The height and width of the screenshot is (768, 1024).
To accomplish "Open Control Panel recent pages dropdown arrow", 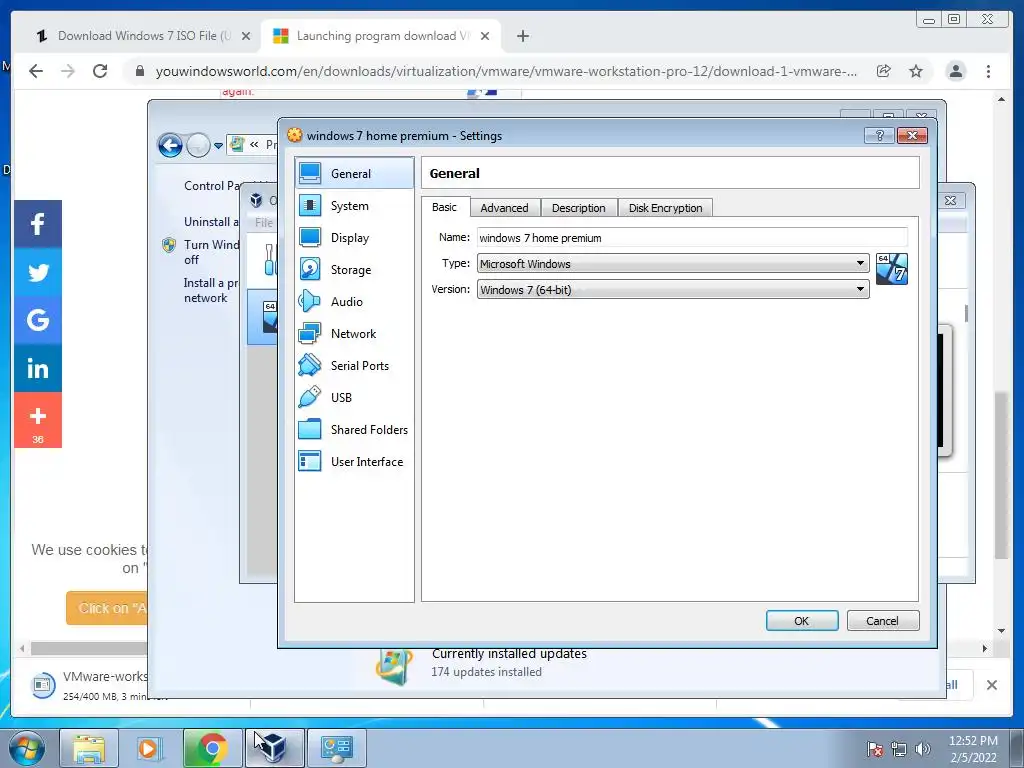I will (x=218, y=146).
